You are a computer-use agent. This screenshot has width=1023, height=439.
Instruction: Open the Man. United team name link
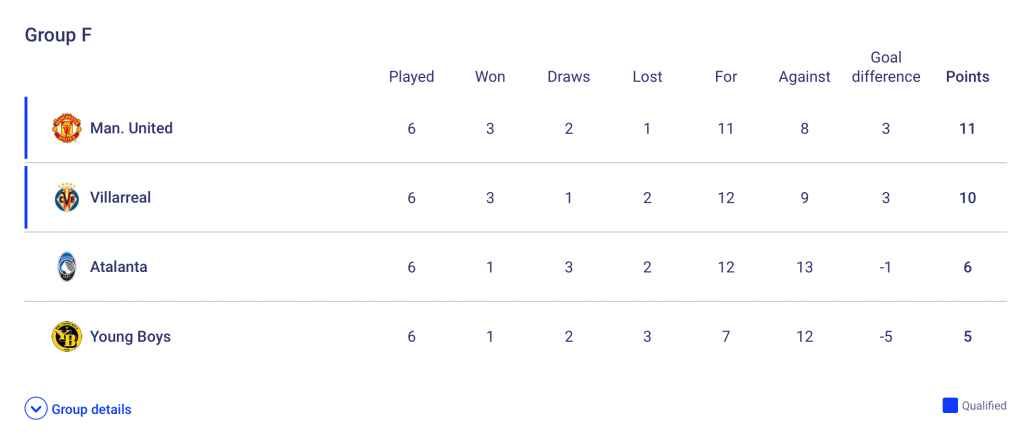(131, 128)
